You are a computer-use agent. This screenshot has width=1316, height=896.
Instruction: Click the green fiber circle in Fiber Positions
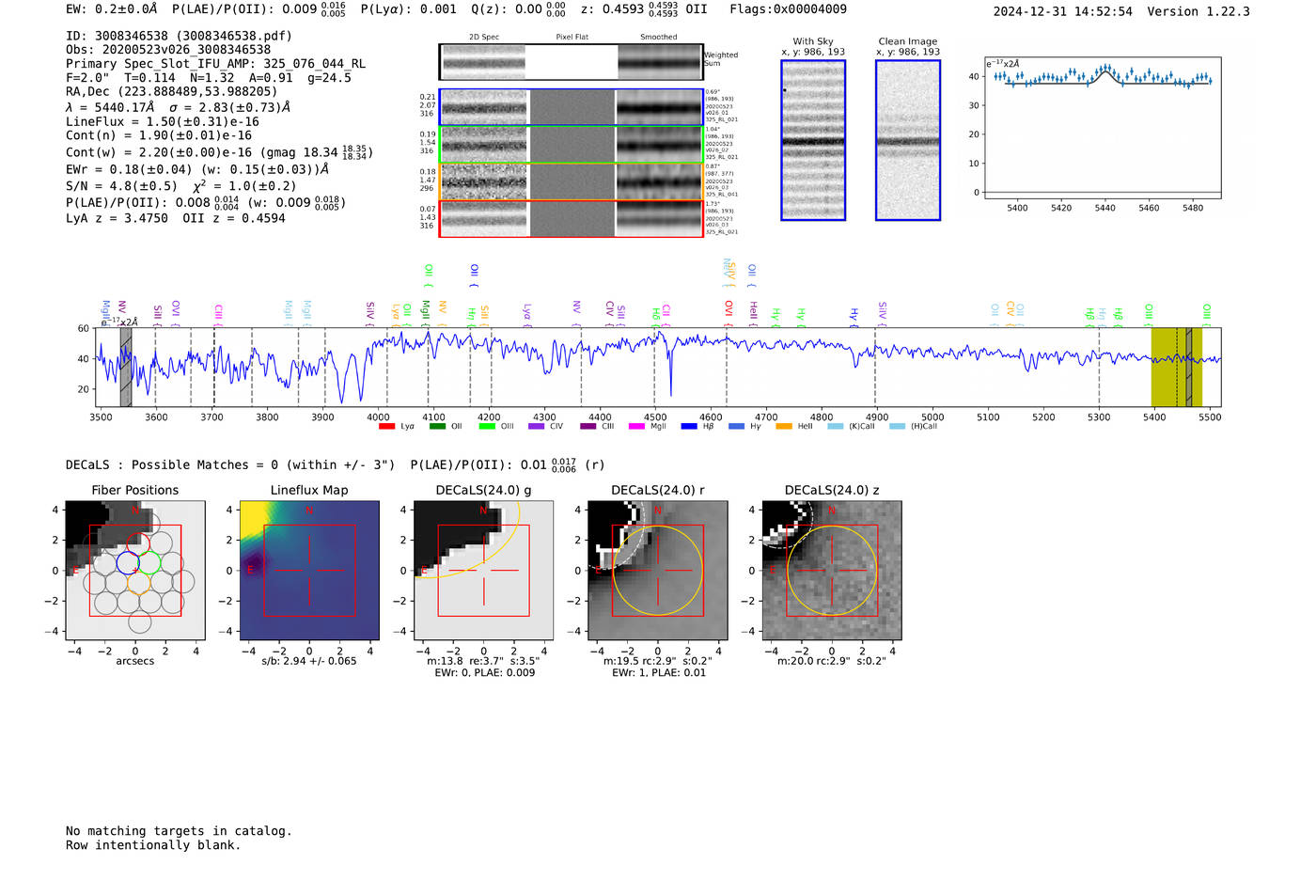click(149, 563)
